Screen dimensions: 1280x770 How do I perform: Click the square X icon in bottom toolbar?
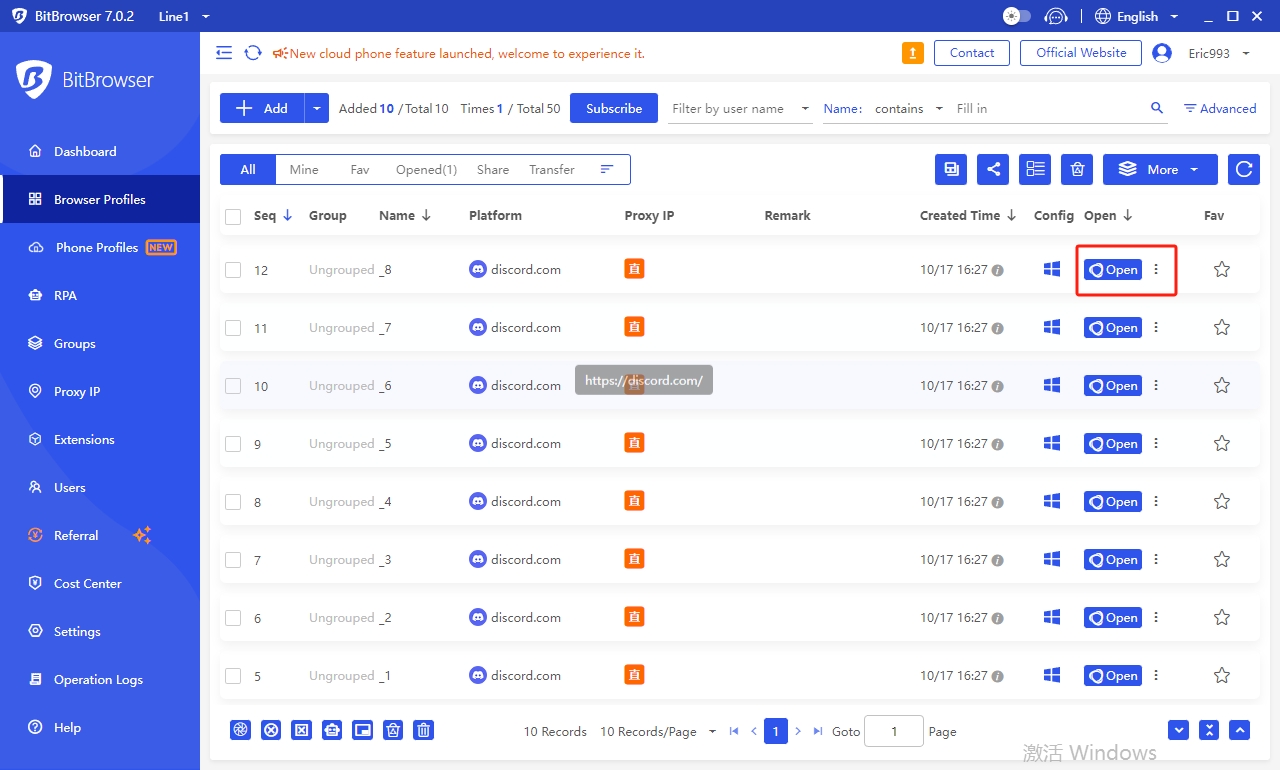pyautogui.click(x=301, y=730)
